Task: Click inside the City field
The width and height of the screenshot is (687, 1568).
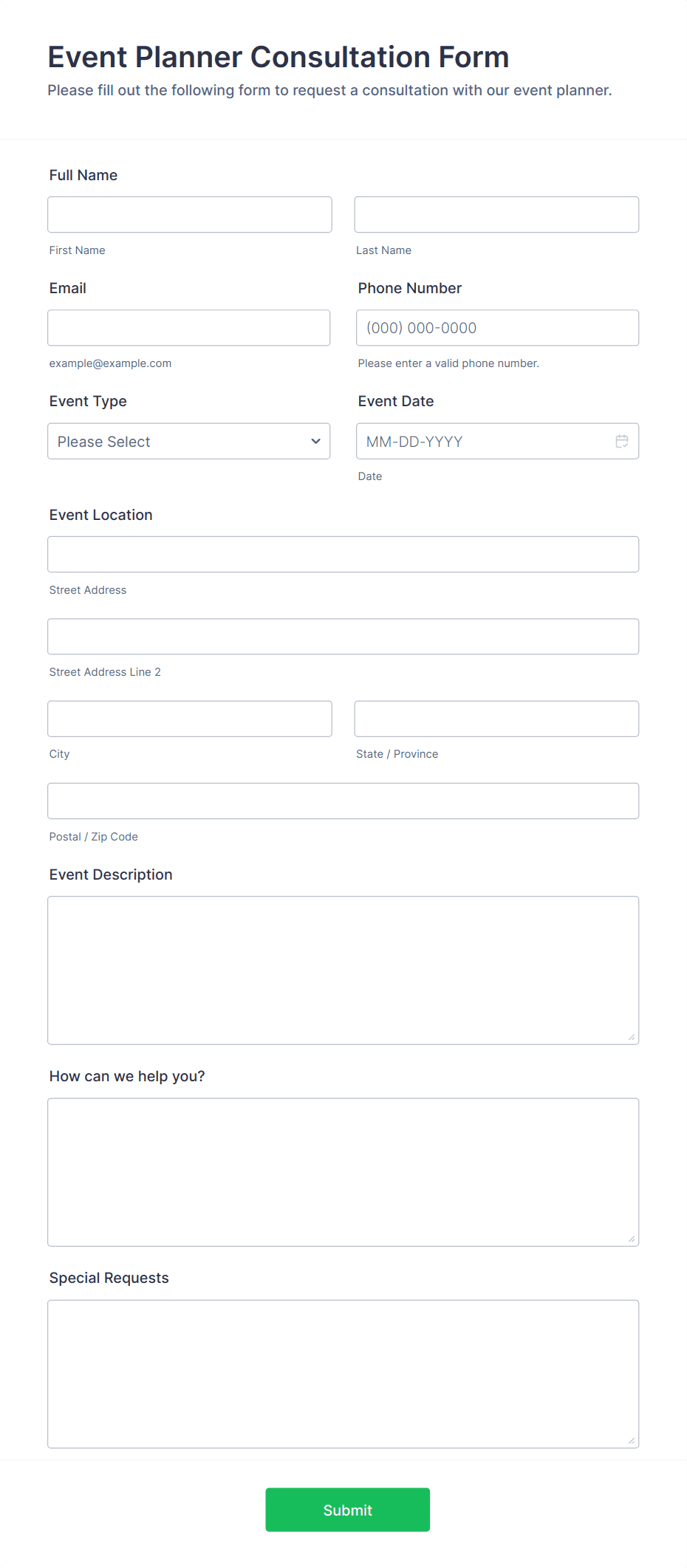Action: click(189, 718)
